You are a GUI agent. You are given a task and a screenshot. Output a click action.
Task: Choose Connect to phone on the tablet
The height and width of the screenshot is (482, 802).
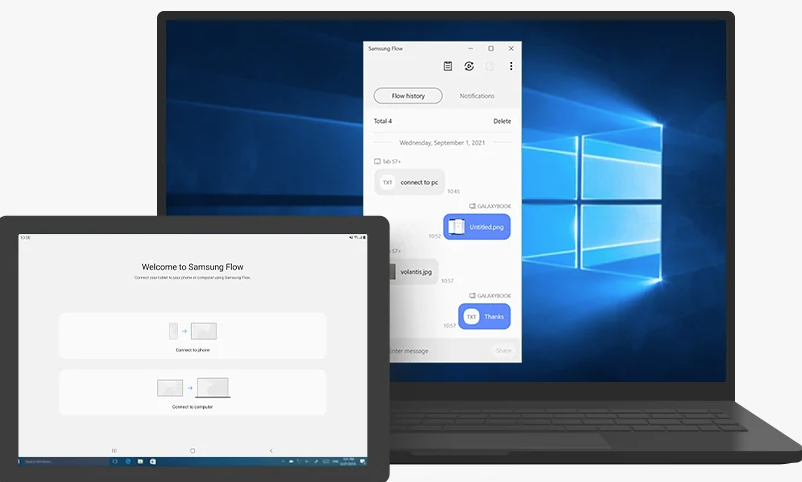pyautogui.click(x=192, y=335)
